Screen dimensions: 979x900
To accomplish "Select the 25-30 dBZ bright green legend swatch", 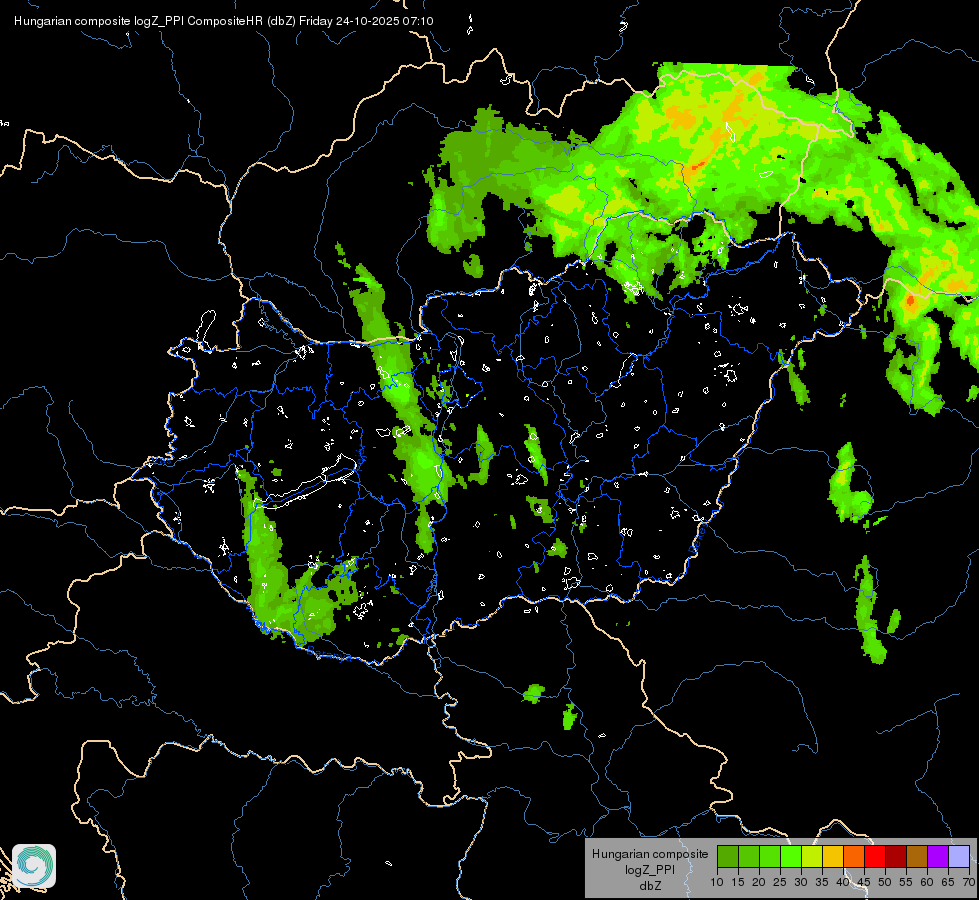I will [x=791, y=856].
